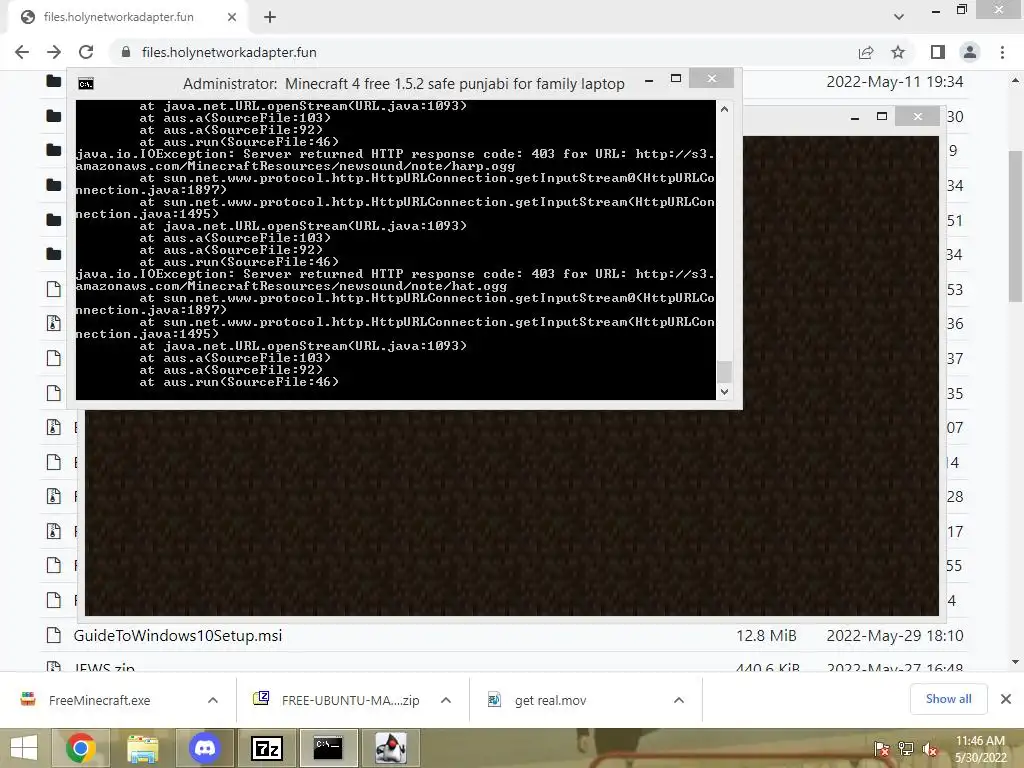Open Chrome side panel icon
The image size is (1024, 768).
pyautogui.click(x=938, y=52)
